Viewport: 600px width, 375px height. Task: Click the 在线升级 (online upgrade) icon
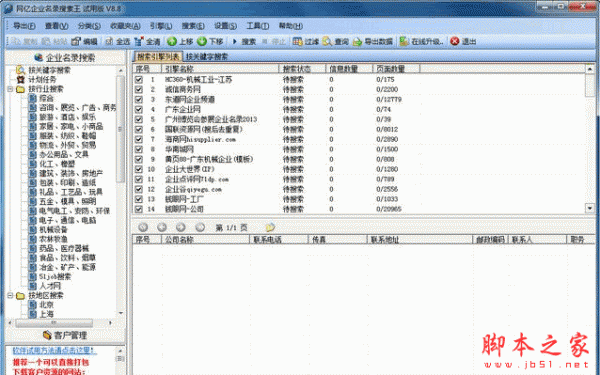click(x=404, y=41)
